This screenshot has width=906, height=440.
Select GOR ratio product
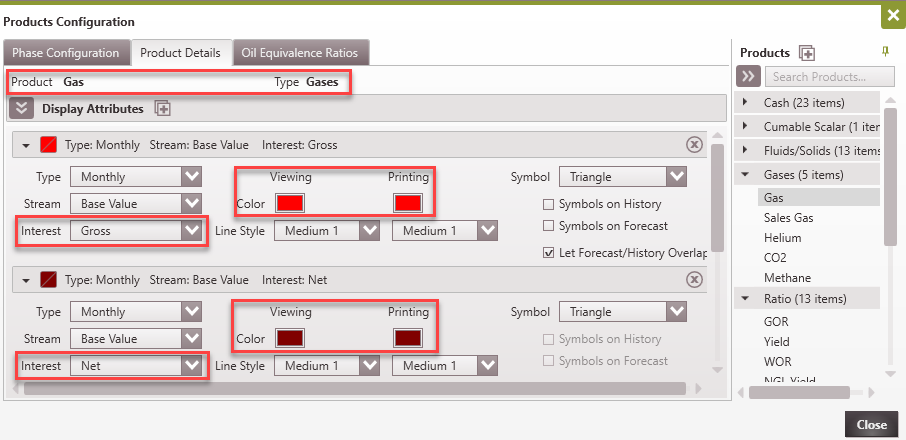pos(776,322)
